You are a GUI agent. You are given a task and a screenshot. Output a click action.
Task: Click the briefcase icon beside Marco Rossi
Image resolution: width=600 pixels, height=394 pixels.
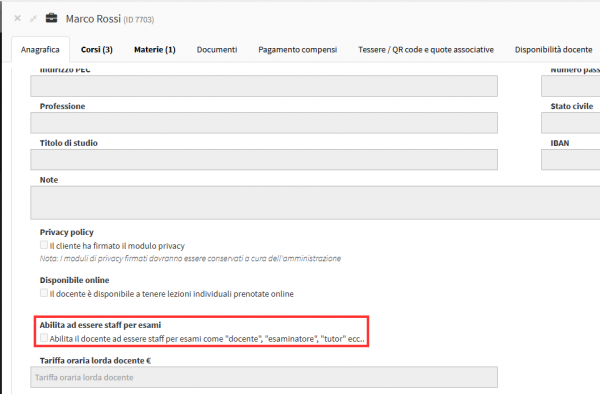pyautogui.click(x=51, y=18)
